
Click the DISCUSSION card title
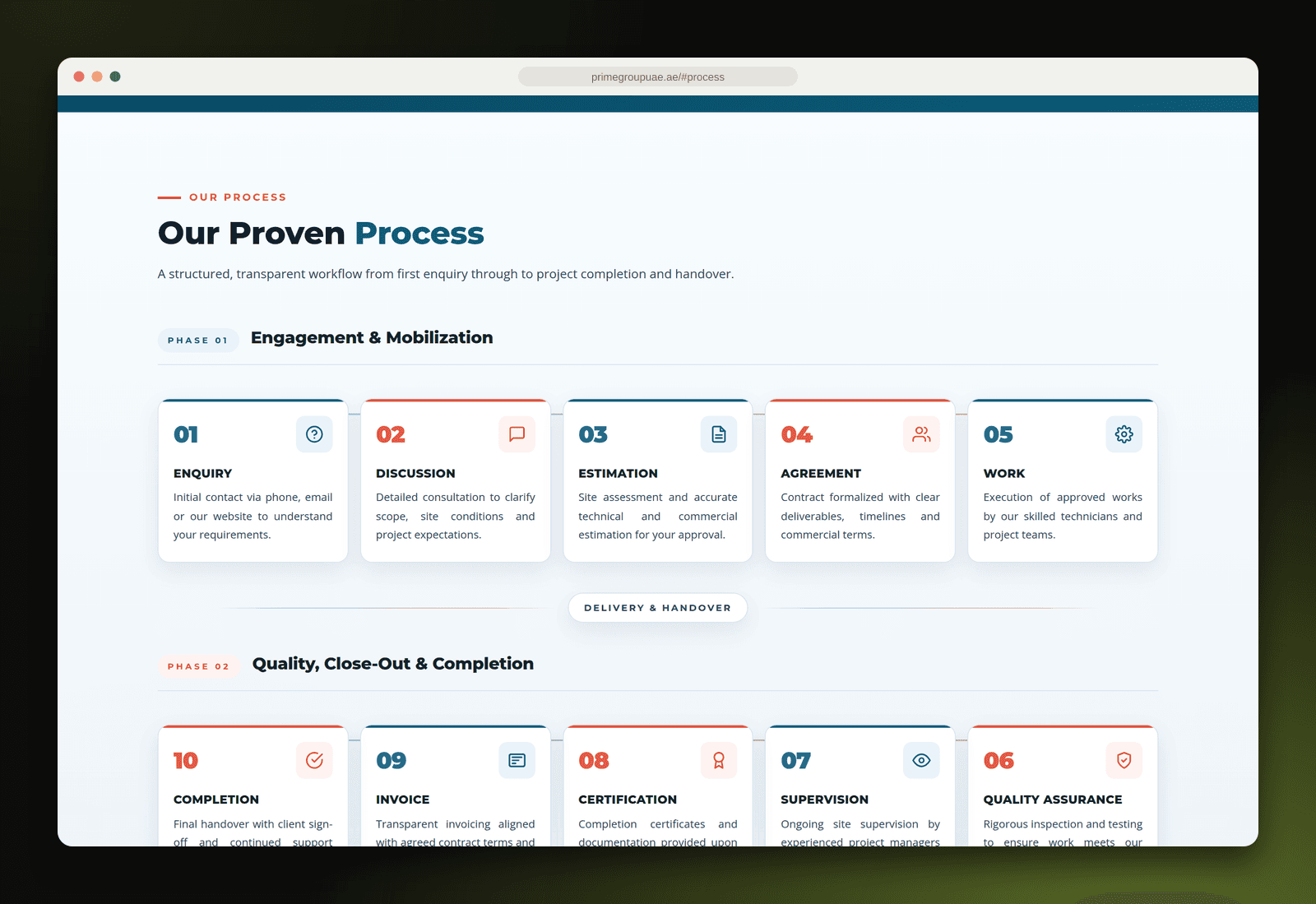click(x=415, y=474)
